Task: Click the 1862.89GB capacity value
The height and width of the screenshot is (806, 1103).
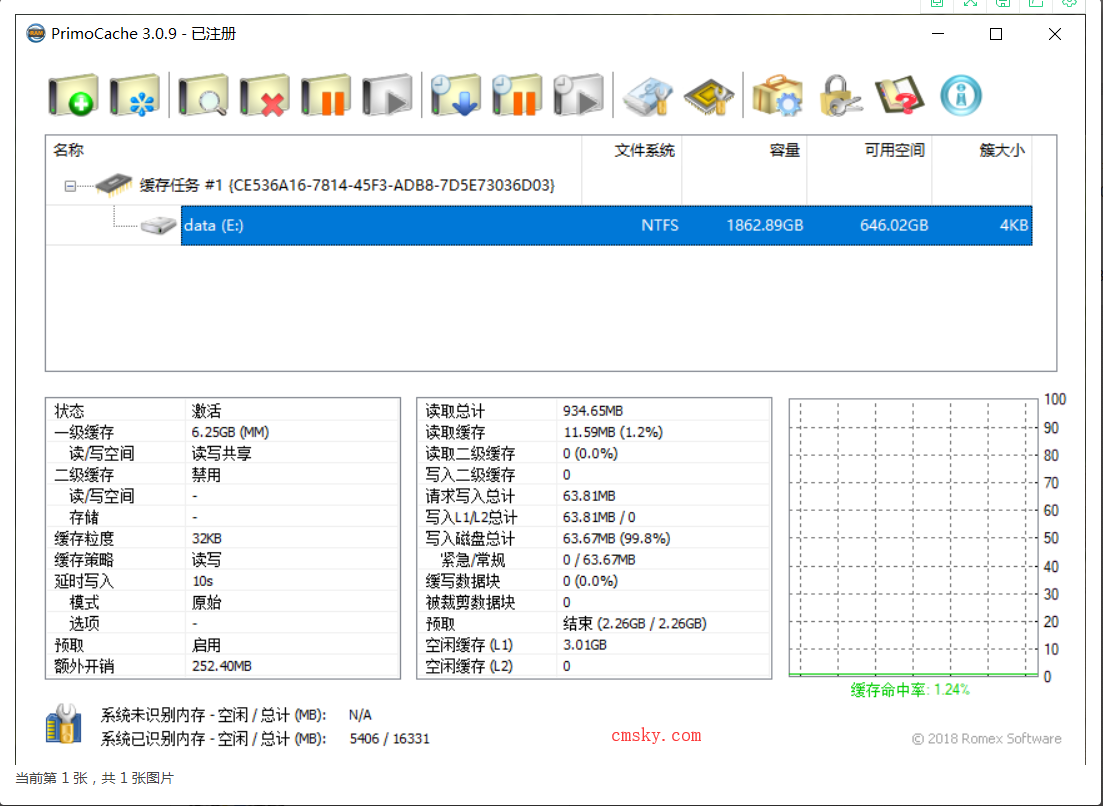Action: (765, 225)
